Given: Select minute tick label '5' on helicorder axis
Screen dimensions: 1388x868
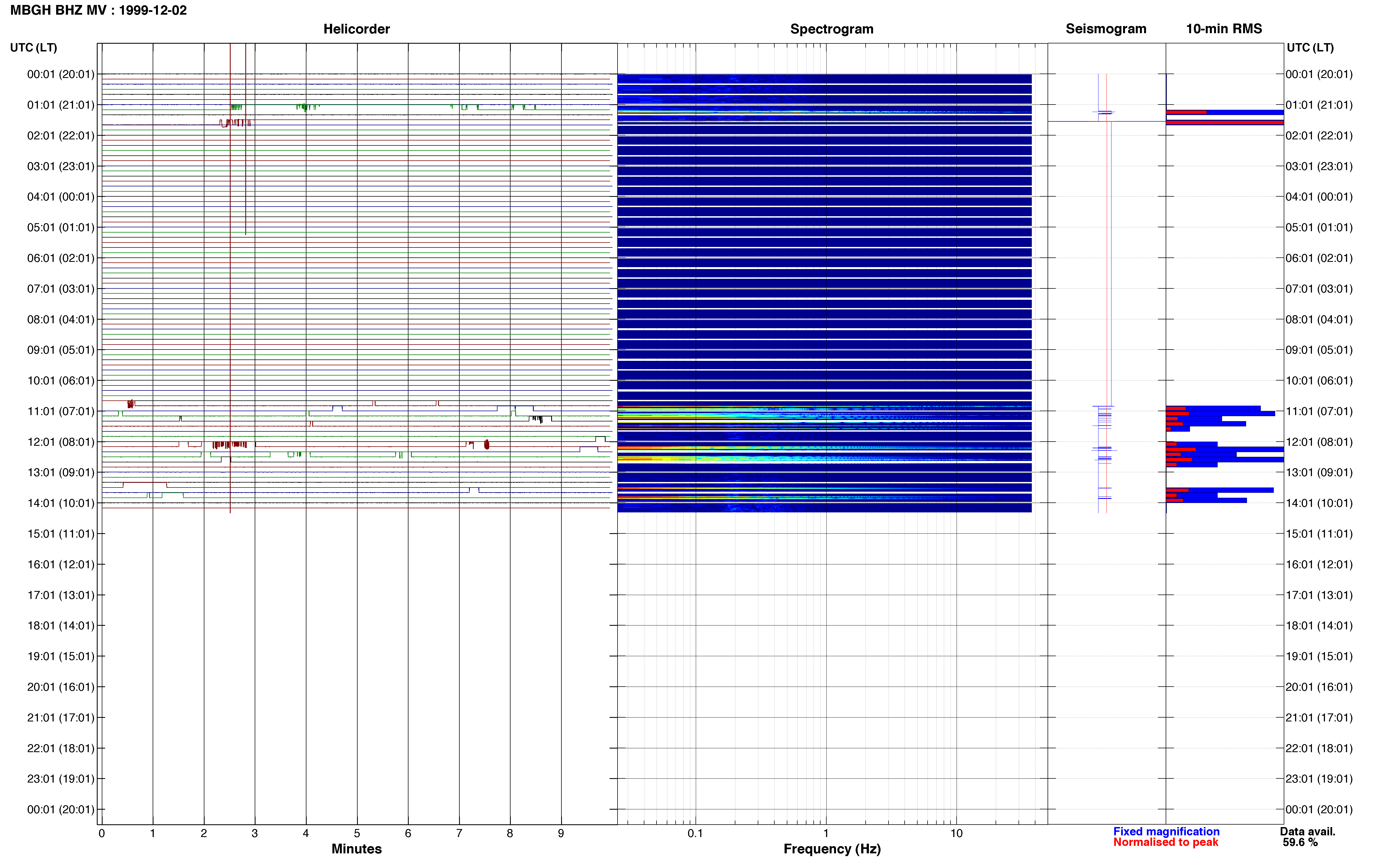Looking at the screenshot, I should click(x=357, y=833).
